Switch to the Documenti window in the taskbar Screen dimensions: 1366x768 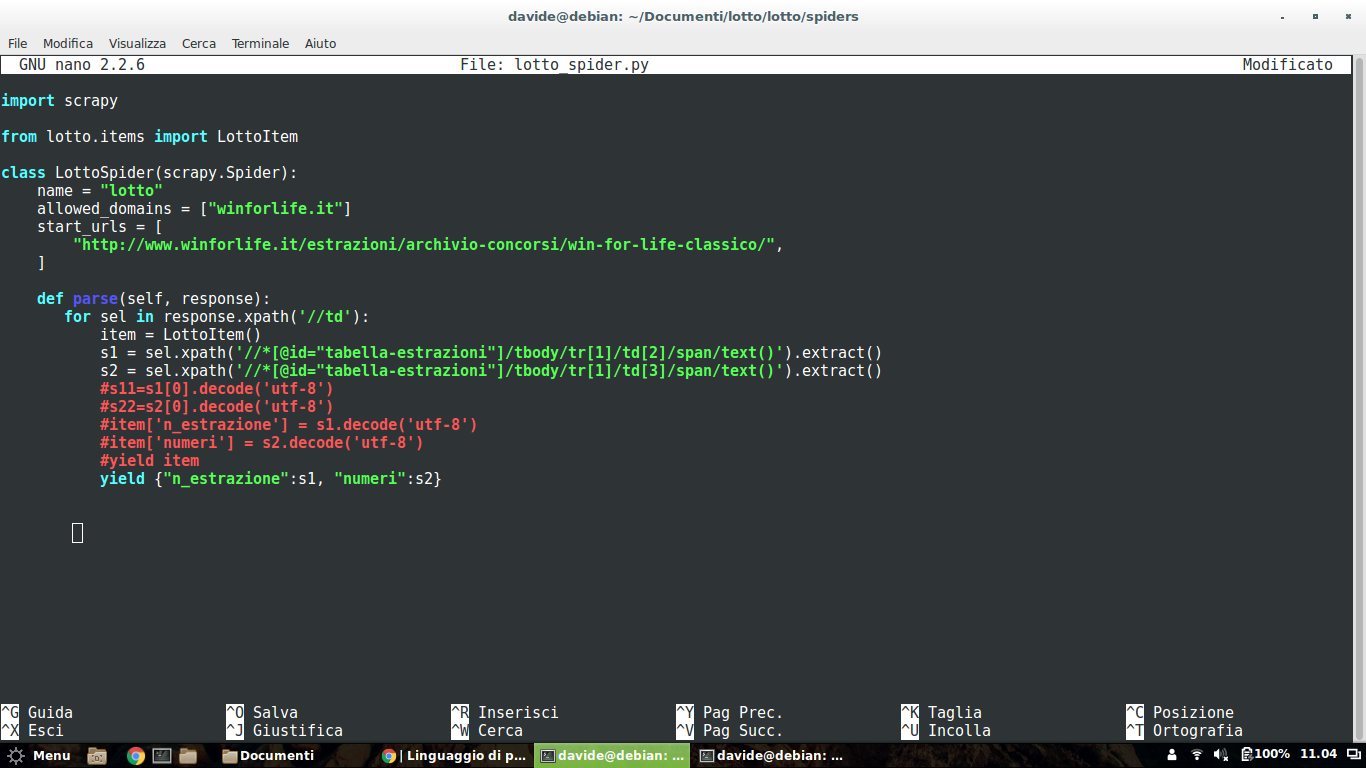(268, 755)
